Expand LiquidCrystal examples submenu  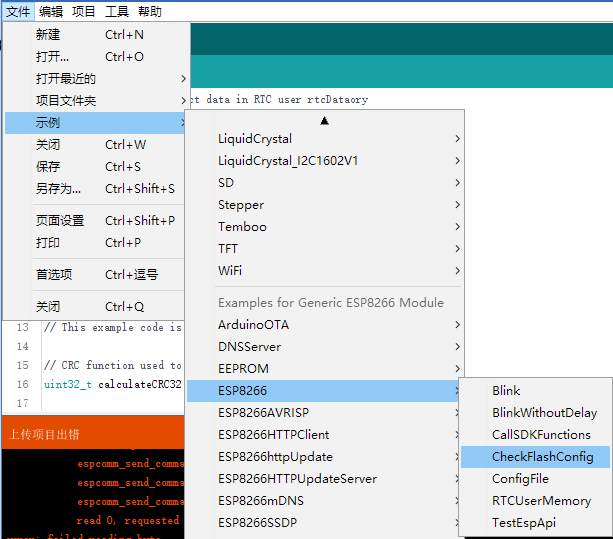(x=324, y=138)
